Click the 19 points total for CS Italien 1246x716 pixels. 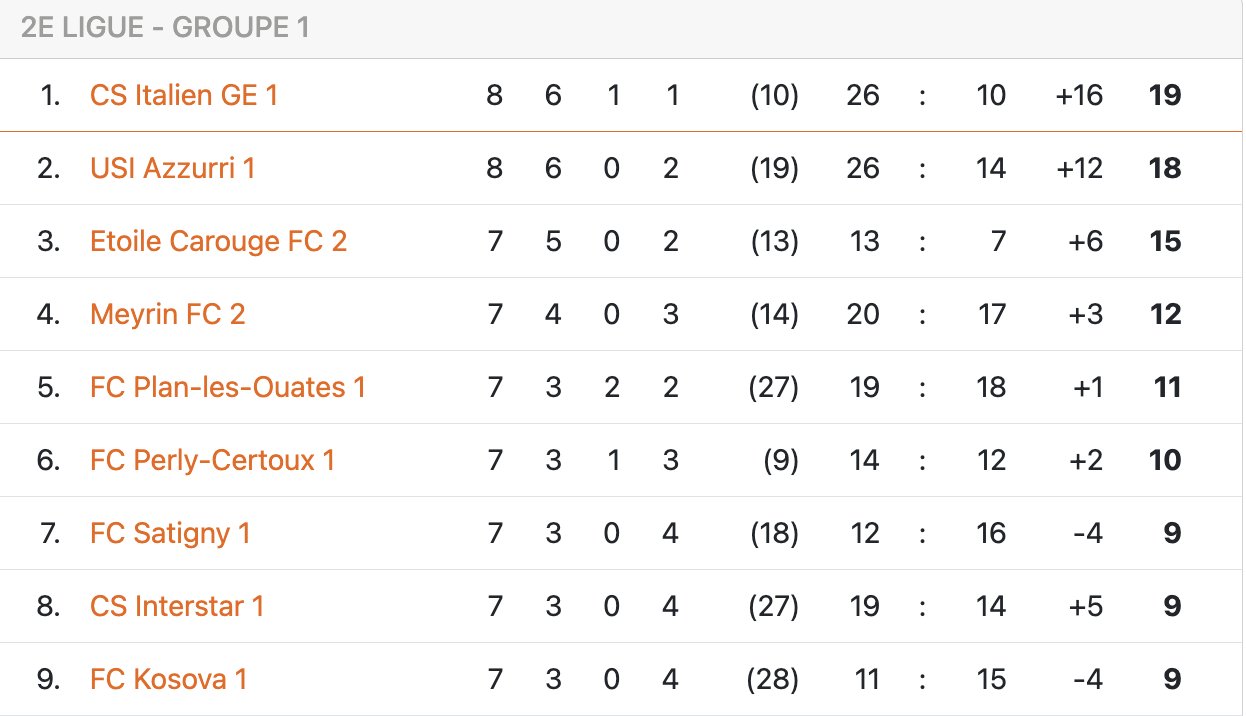1165,95
